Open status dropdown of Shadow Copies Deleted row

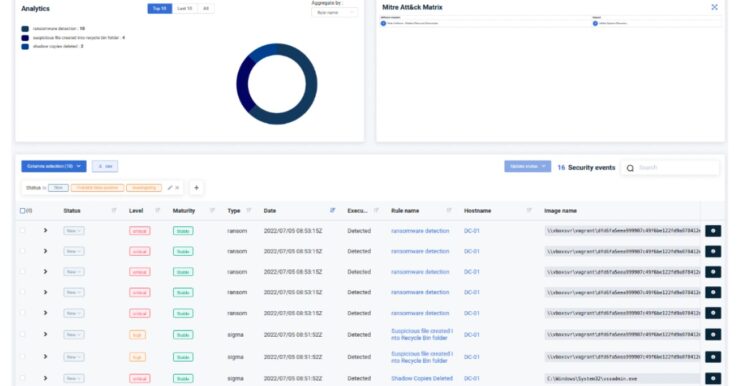coord(74,378)
